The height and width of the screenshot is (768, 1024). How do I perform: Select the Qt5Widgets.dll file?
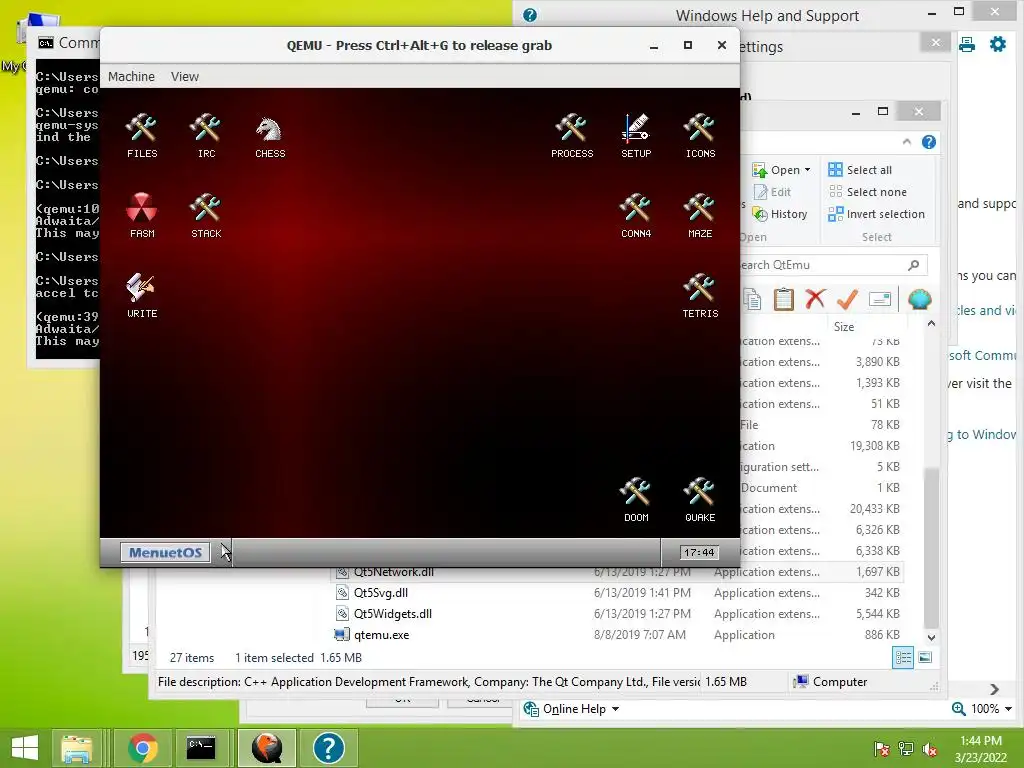pyautogui.click(x=392, y=614)
